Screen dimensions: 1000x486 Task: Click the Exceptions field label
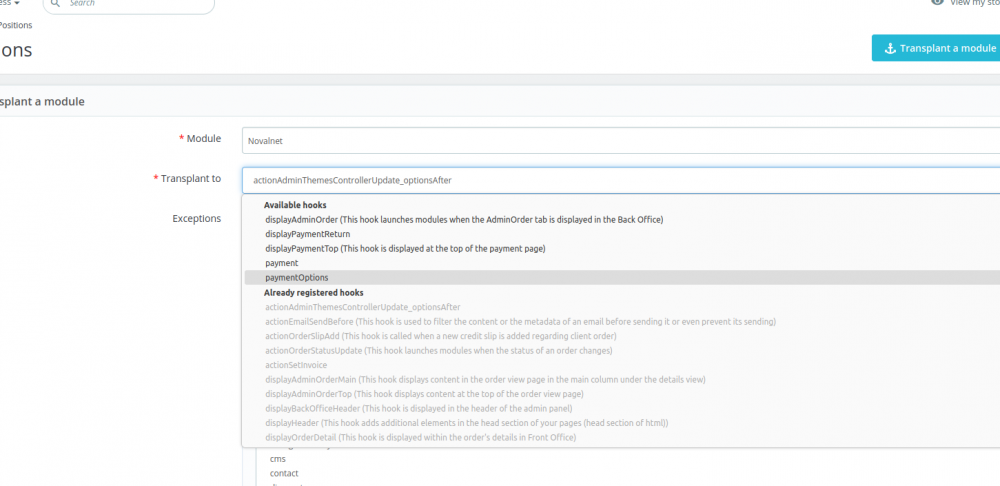(x=197, y=219)
